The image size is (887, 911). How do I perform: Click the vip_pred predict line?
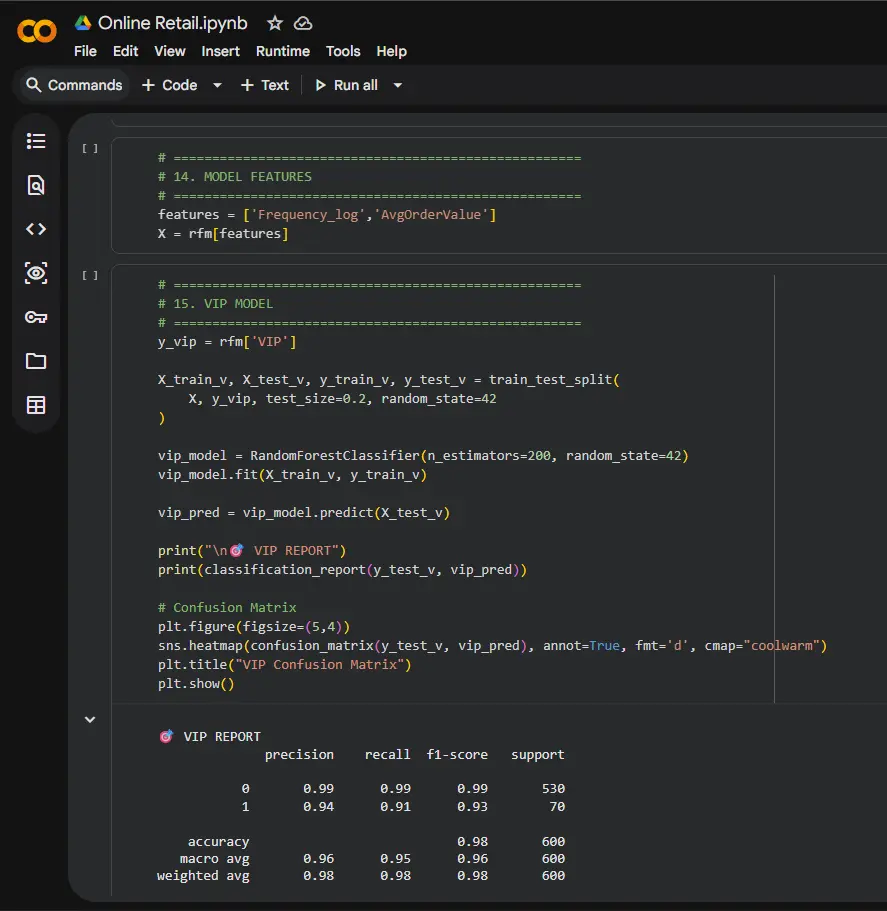coord(304,512)
